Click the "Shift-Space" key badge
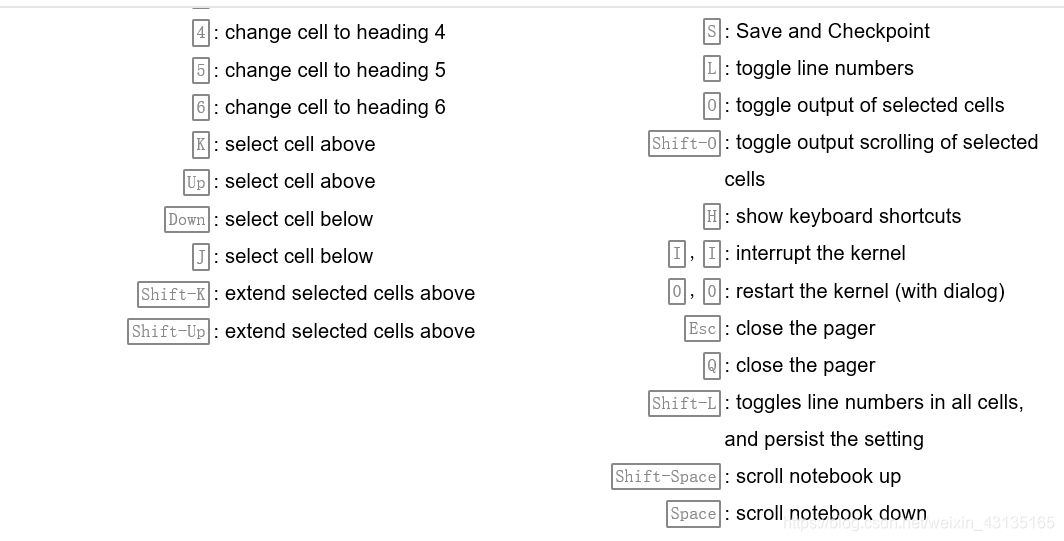Image resolution: width=1064 pixels, height=541 pixels. coord(666,477)
